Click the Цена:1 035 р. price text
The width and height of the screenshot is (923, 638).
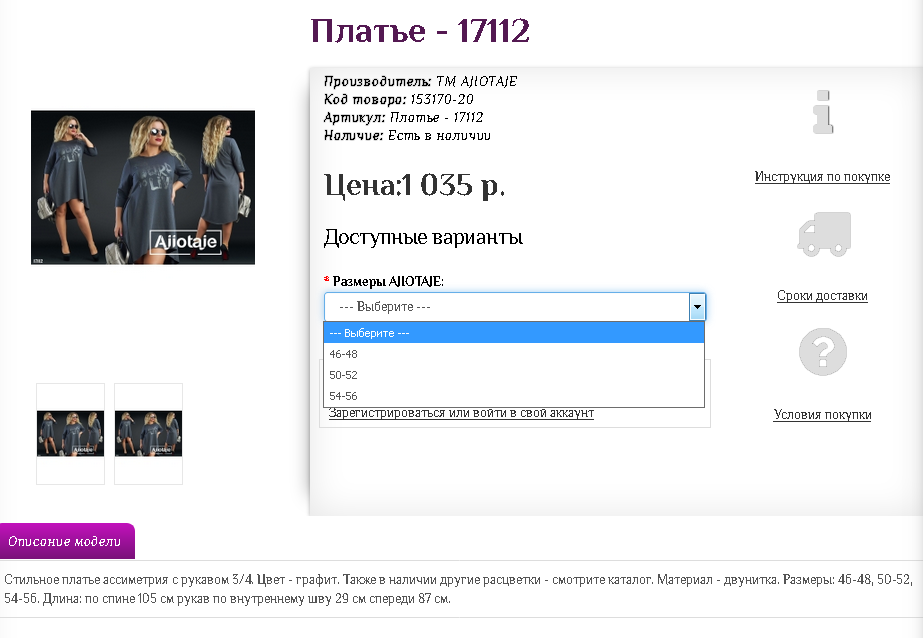click(414, 185)
